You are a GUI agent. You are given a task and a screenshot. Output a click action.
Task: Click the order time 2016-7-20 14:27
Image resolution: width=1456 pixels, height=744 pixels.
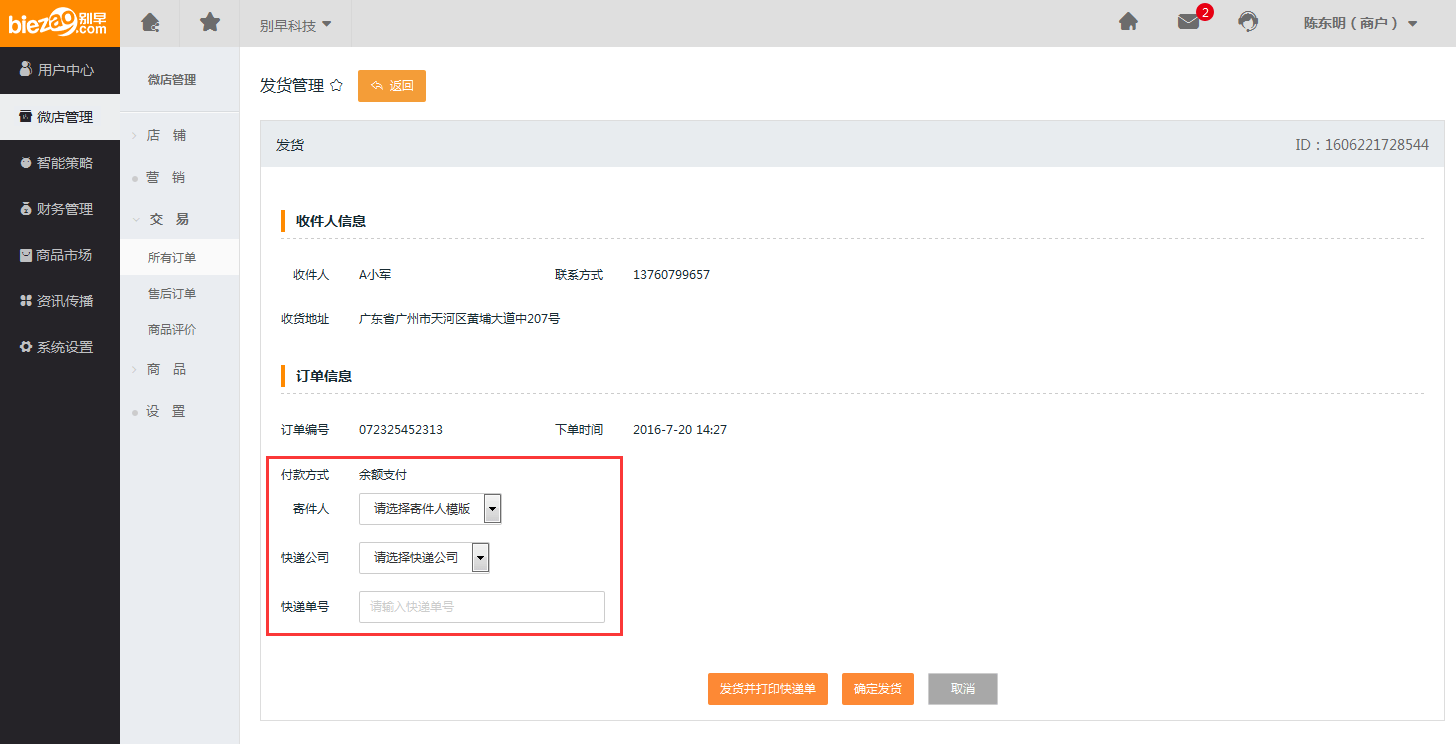point(680,430)
